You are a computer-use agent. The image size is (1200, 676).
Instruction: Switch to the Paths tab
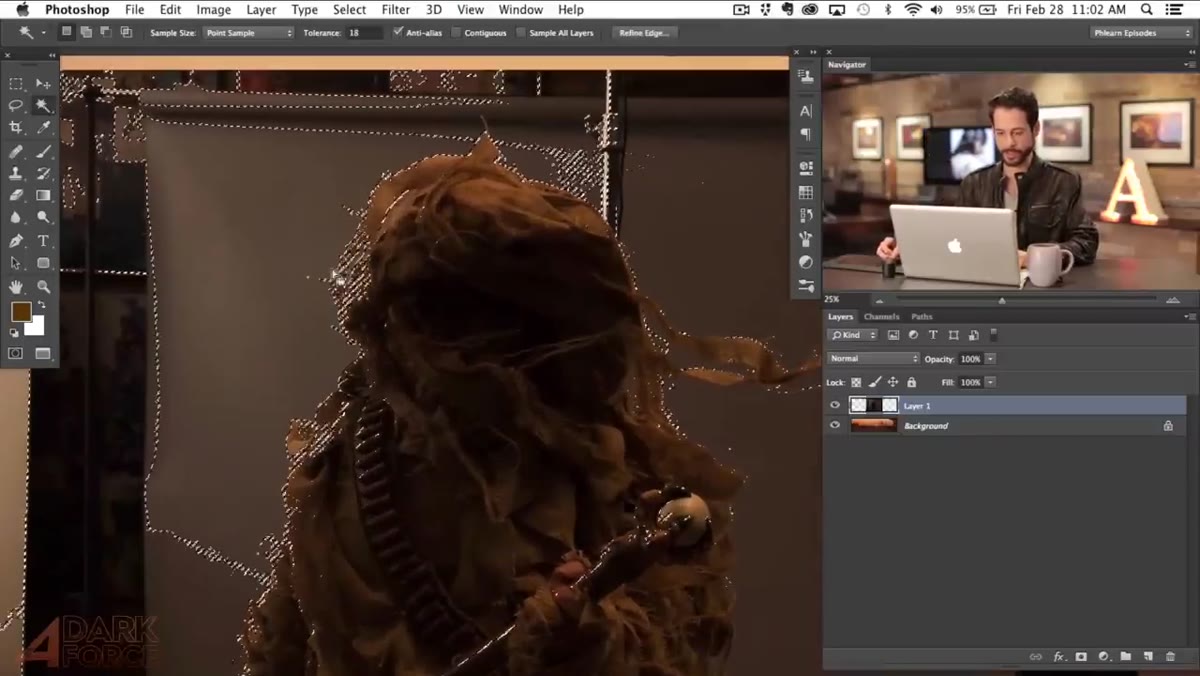[922, 316]
